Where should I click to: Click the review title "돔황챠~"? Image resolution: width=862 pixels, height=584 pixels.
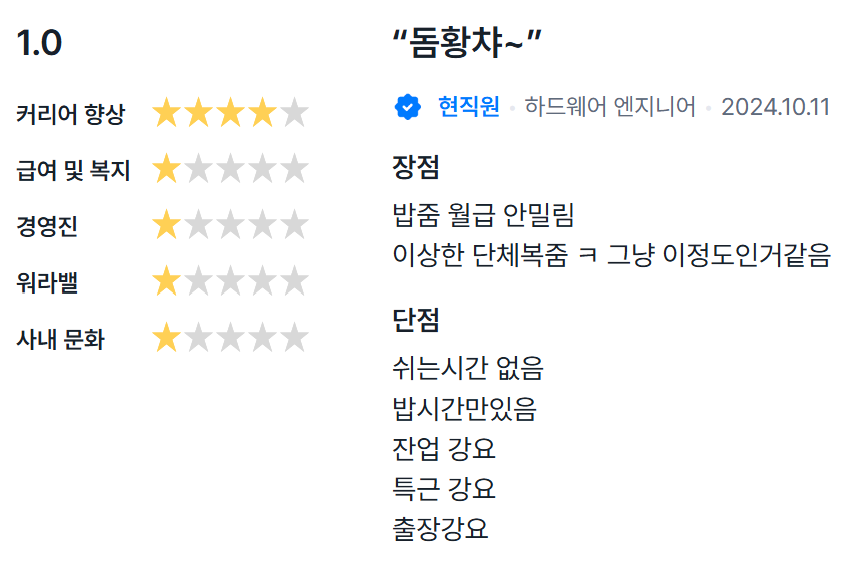(468, 42)
